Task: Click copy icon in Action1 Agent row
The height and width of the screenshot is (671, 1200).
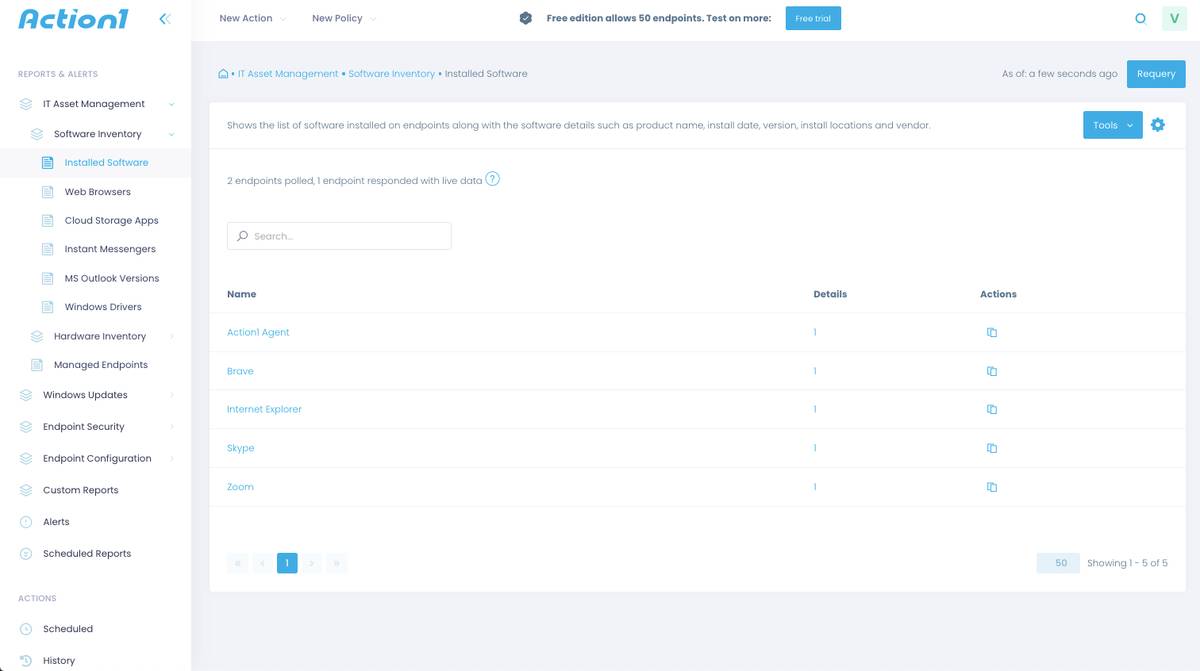Action: click(x=992, y=332)
